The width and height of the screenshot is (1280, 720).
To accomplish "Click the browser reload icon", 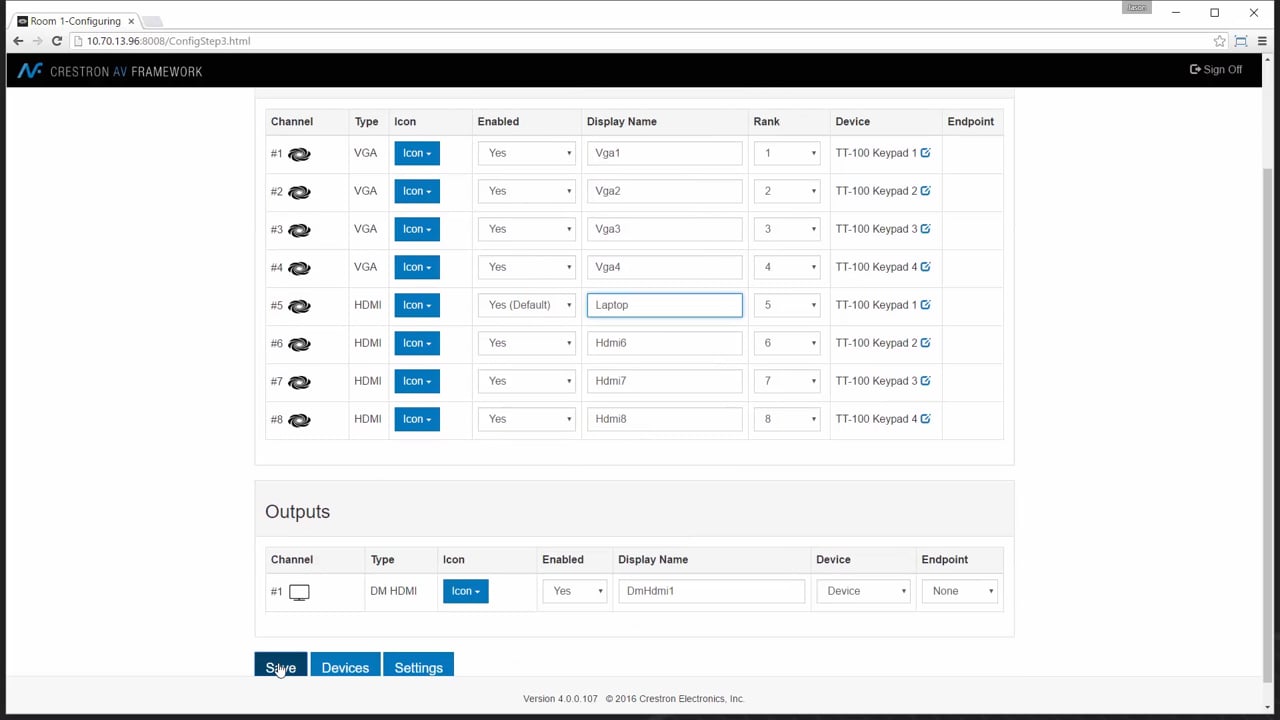I will click(57, 41).
